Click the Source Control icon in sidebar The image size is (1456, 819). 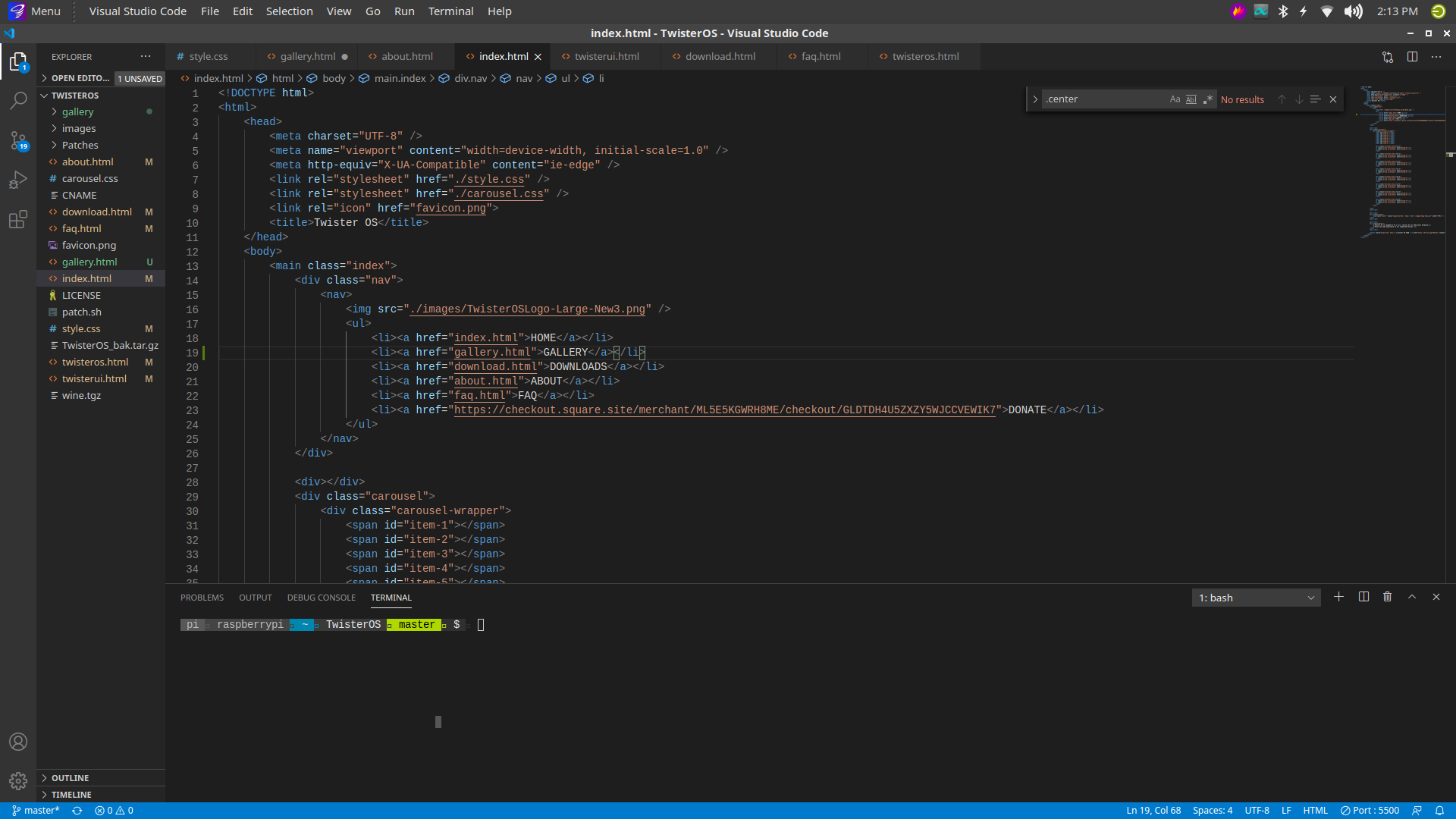point(18,143)
